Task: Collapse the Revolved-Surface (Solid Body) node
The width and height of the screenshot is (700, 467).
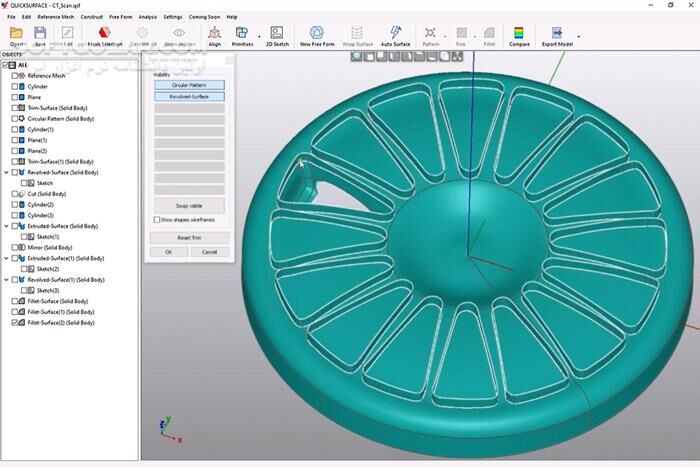Action: (x=7, y=172)
